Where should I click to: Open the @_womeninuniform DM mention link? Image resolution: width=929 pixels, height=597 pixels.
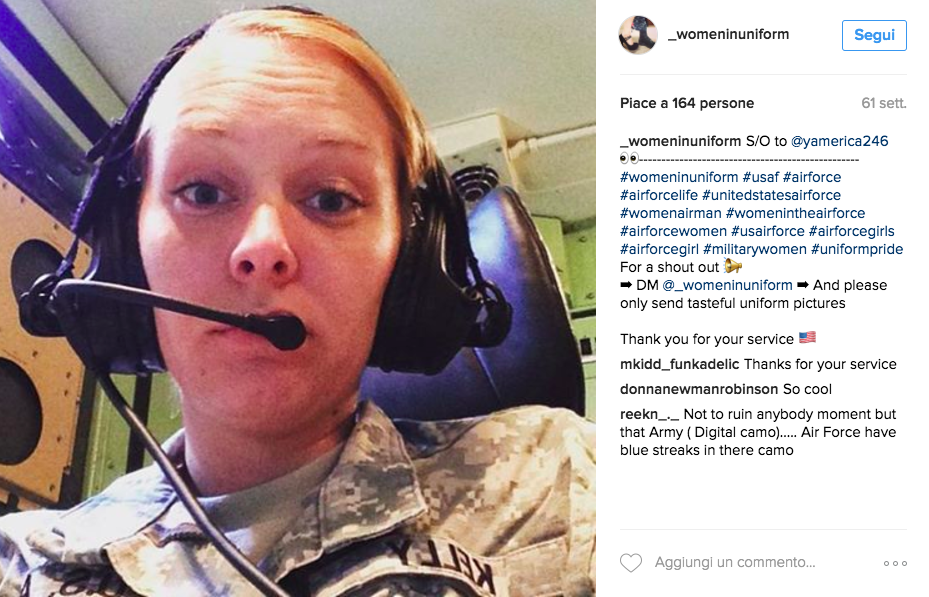pyautogui.click(x=728, y=285)
